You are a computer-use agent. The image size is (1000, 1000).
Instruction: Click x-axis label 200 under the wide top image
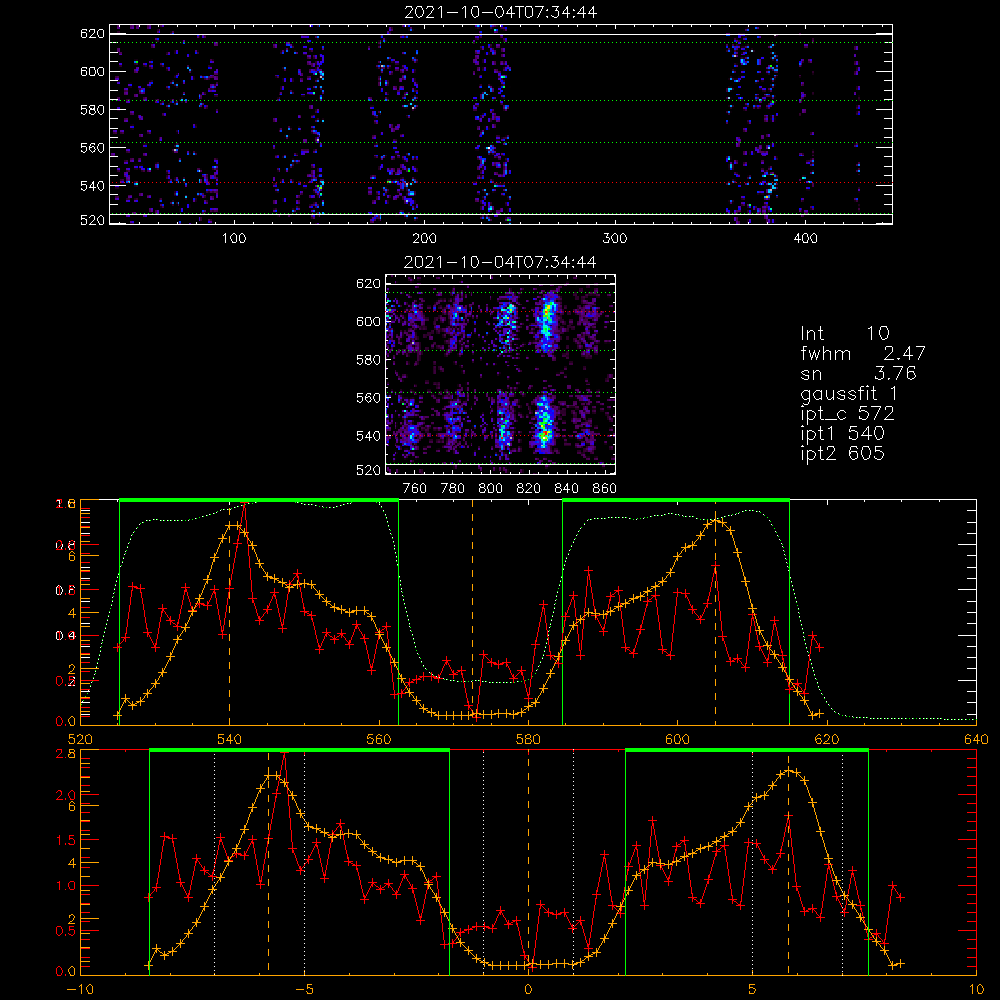pyautogui.click(x=424, y=239)
